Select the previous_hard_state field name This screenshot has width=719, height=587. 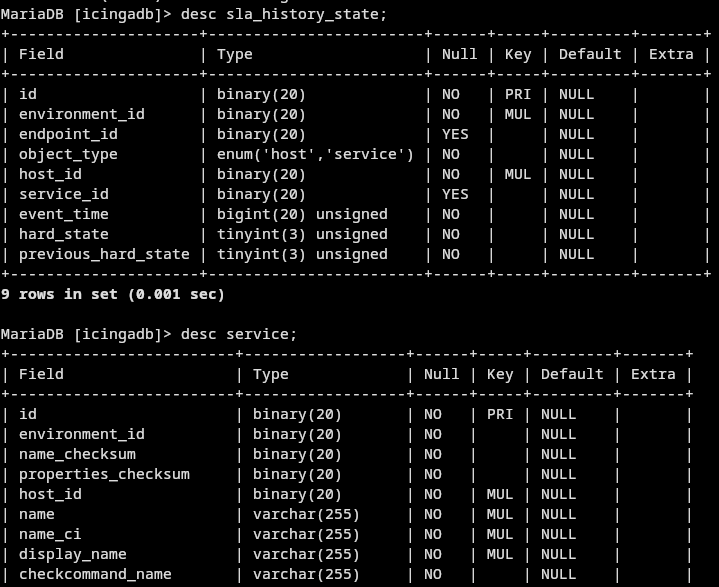pyautogui.click(x=104, y=254)
